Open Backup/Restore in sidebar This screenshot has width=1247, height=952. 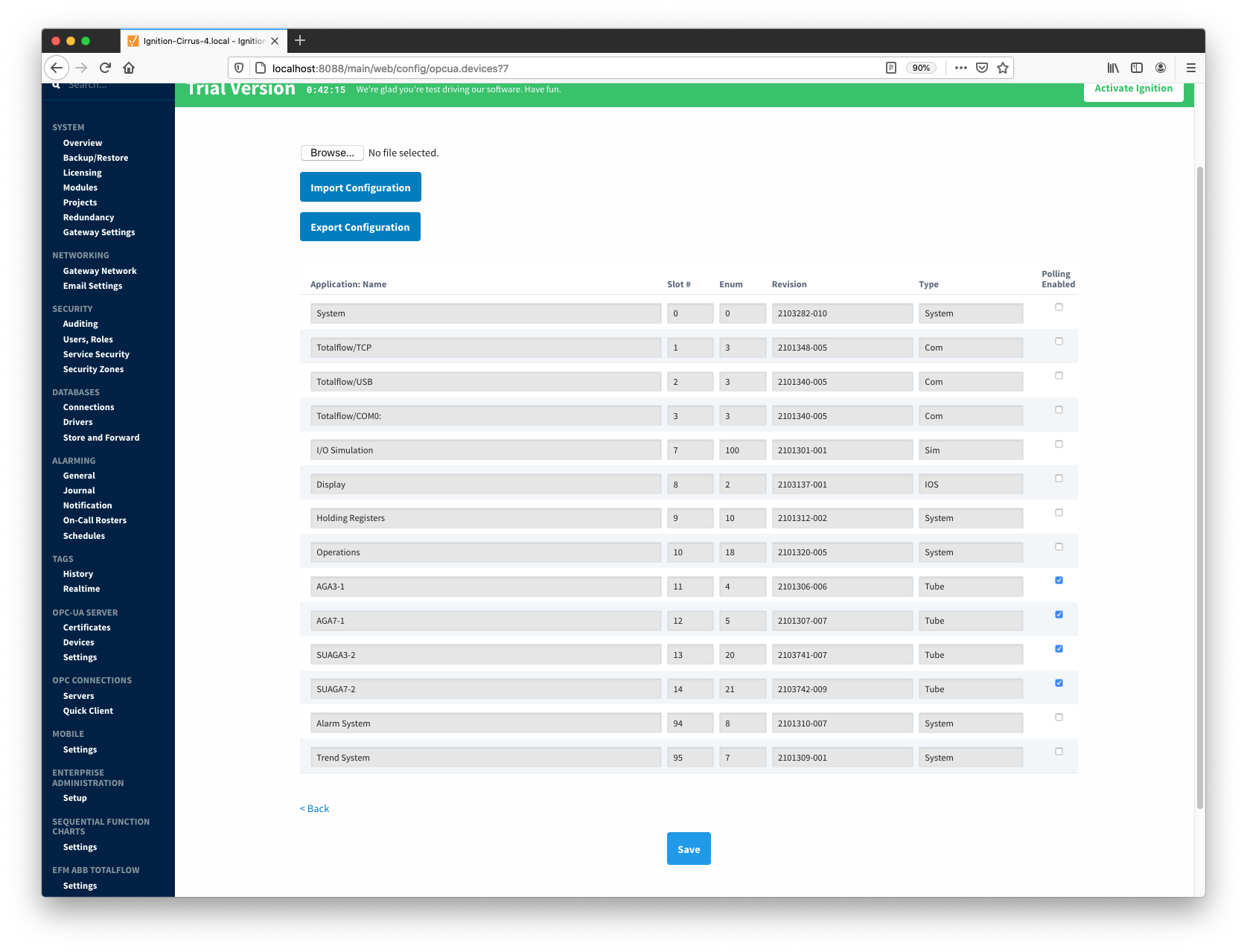click(x=95, y=158)
